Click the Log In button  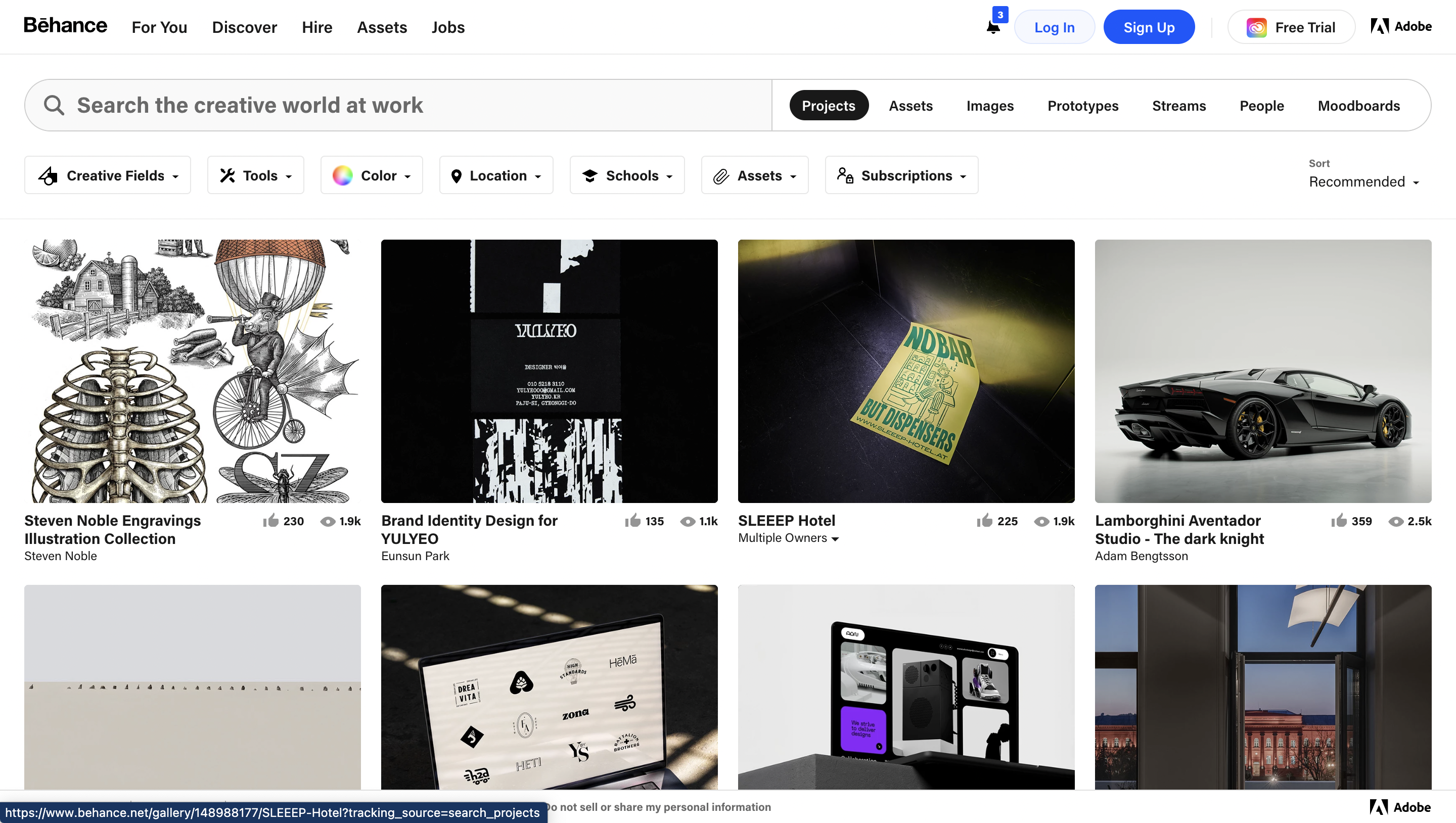pyautogui.click(x=1054, y=27)
